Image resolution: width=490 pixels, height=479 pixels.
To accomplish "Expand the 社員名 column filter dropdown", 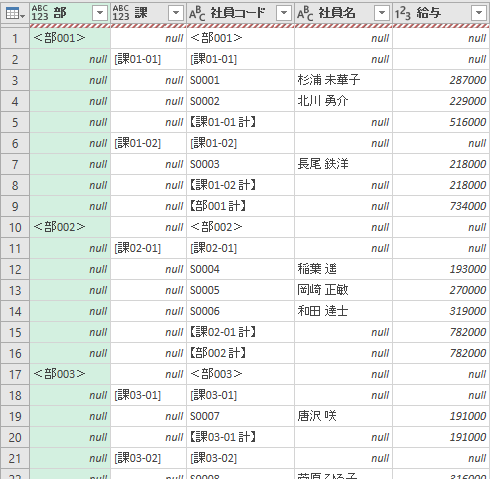I will [x=382, y=13].
